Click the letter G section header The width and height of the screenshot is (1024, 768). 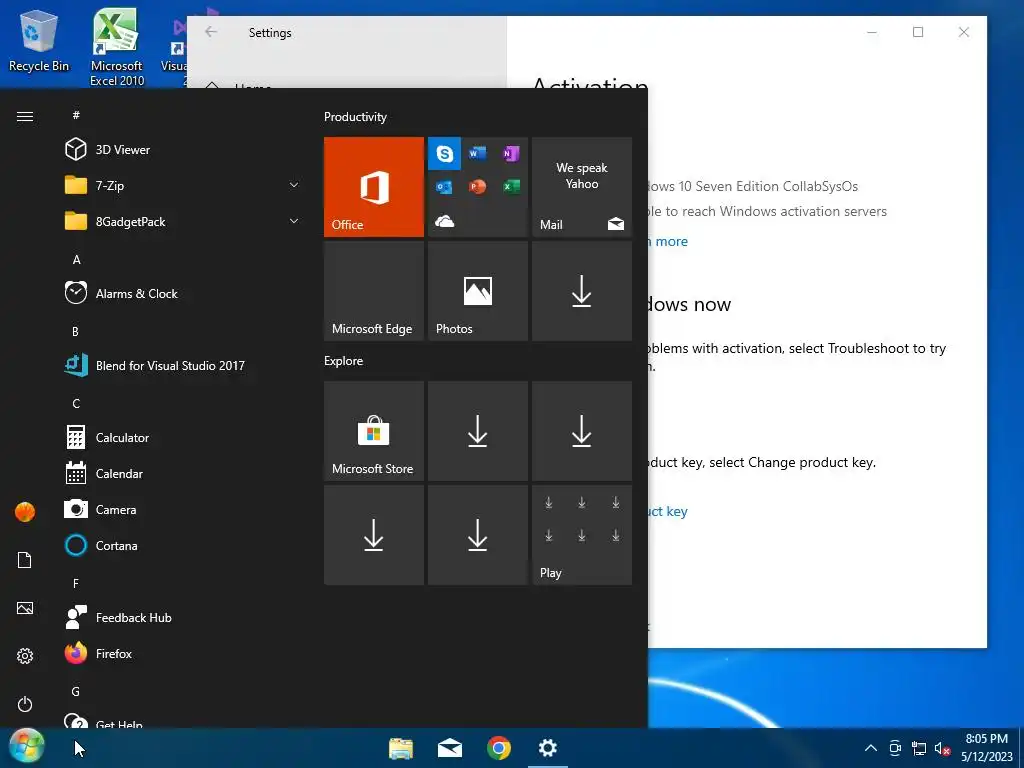(76, 691)
